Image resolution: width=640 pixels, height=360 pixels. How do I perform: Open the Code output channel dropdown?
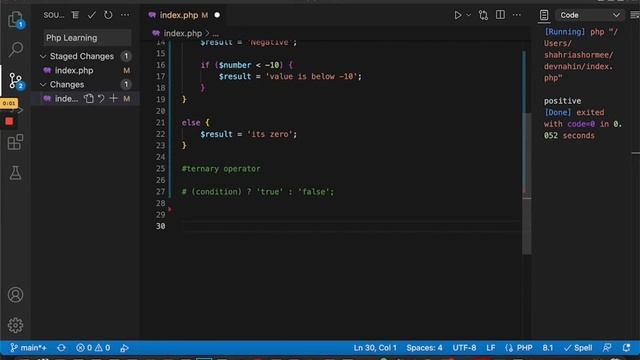589,15
